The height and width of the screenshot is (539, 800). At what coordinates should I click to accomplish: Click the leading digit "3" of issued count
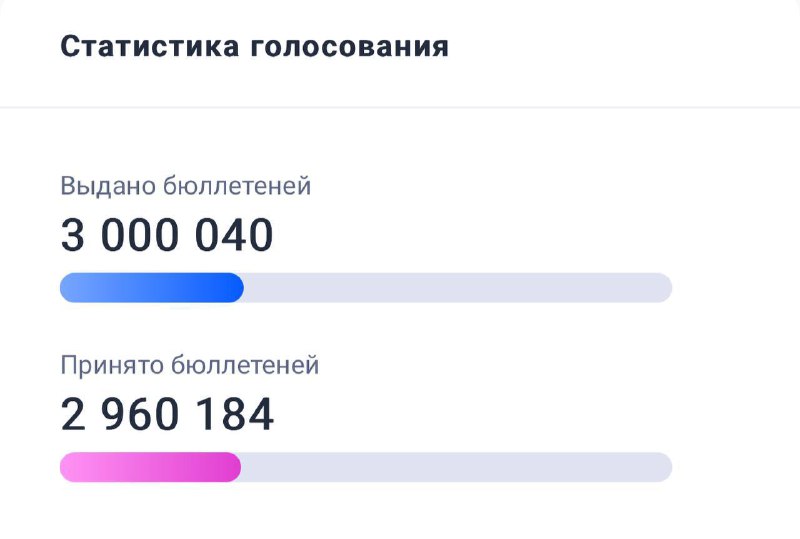(72, 235)
